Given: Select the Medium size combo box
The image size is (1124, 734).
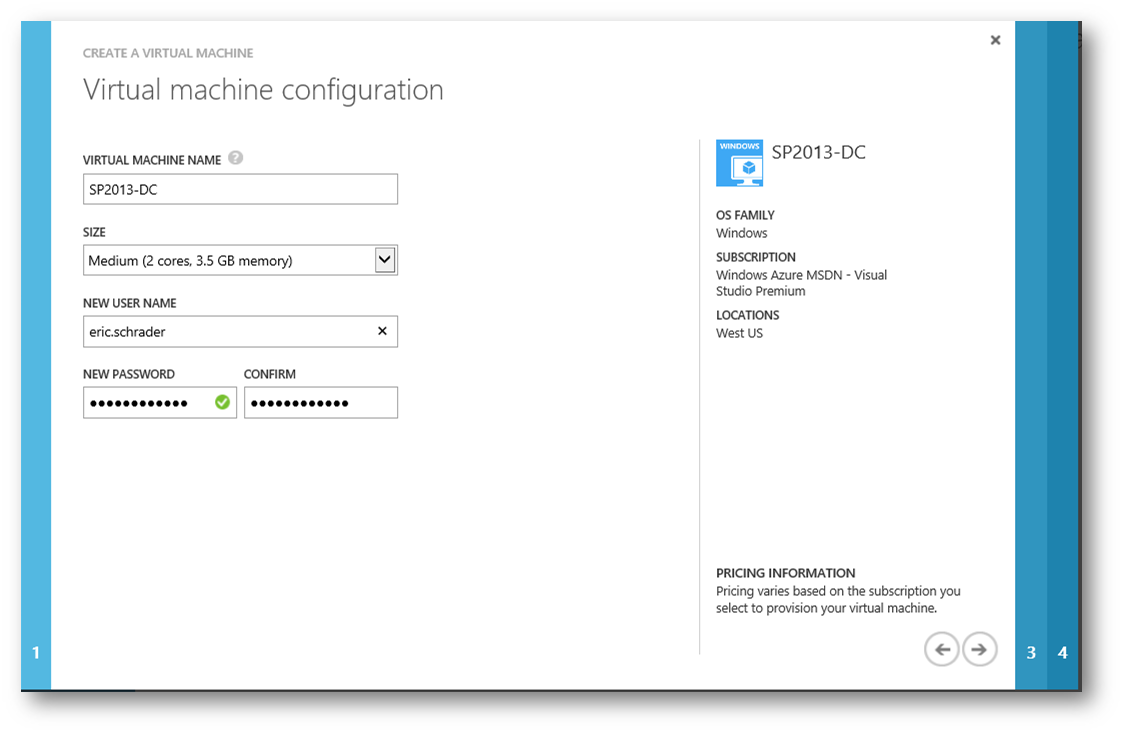Looking at the screenshot, I should pos(240,260).
